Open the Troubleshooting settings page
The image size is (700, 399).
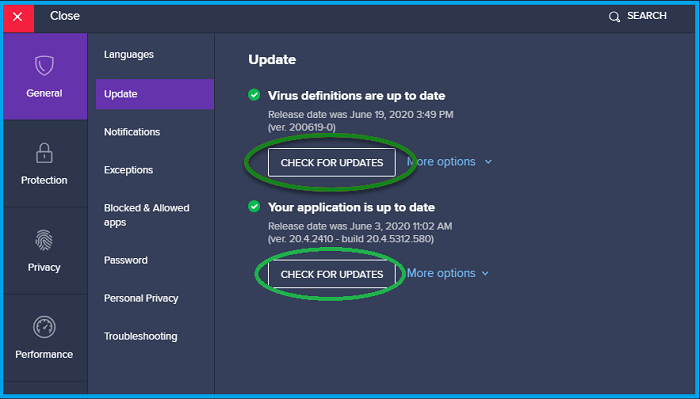[141, 337]
